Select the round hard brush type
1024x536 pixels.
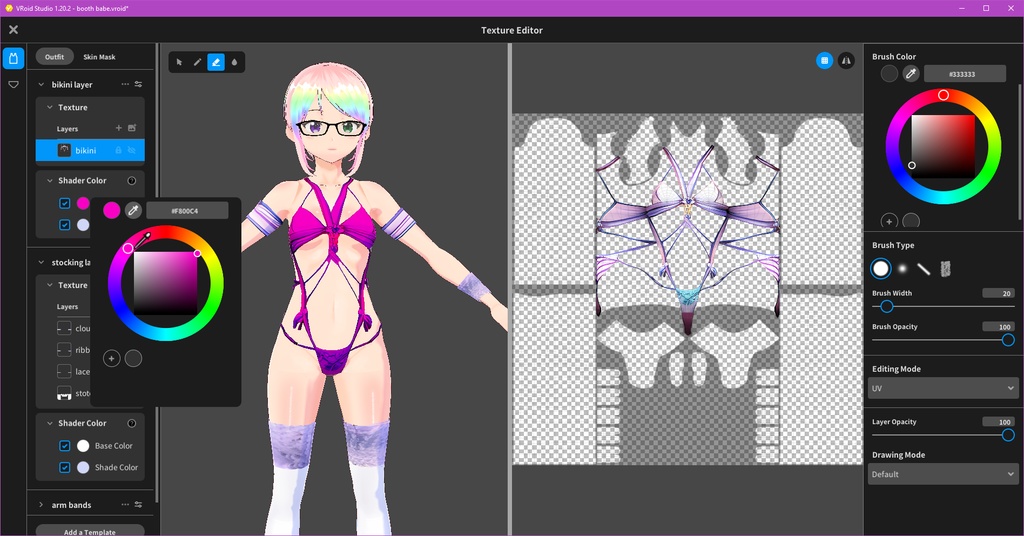tap(881, 268)
